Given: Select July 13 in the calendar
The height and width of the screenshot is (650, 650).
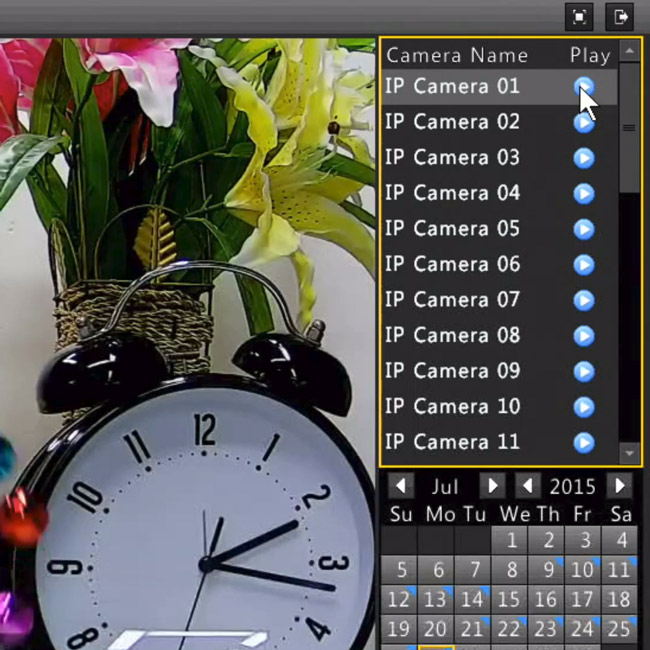Looking at the screenshot, I should click(436, 599).
